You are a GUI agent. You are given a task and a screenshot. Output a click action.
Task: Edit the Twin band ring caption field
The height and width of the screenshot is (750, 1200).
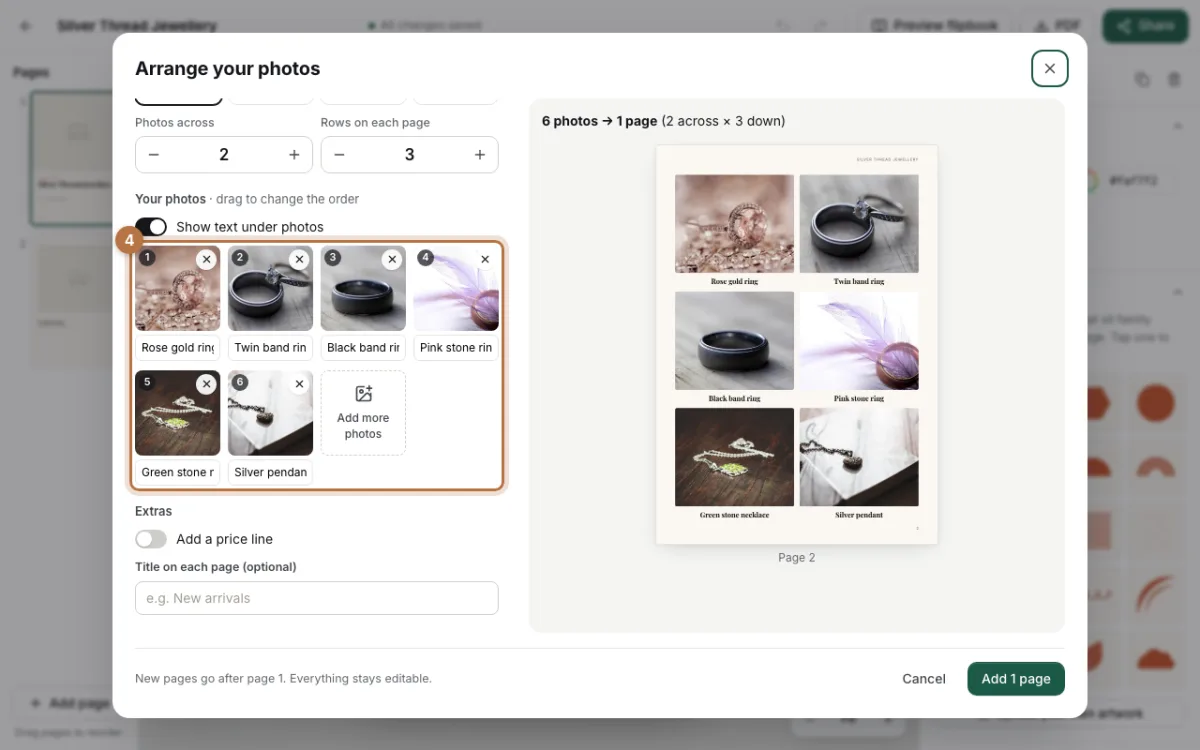pyautogui.click(x=270, y=348)
